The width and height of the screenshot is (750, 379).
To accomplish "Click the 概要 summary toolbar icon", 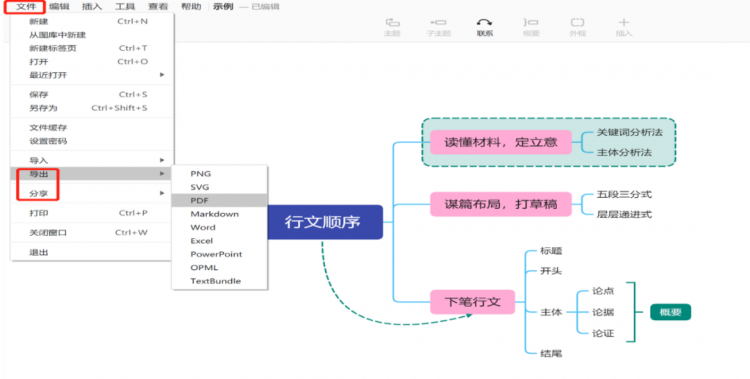I will click(x=531, y=22).
